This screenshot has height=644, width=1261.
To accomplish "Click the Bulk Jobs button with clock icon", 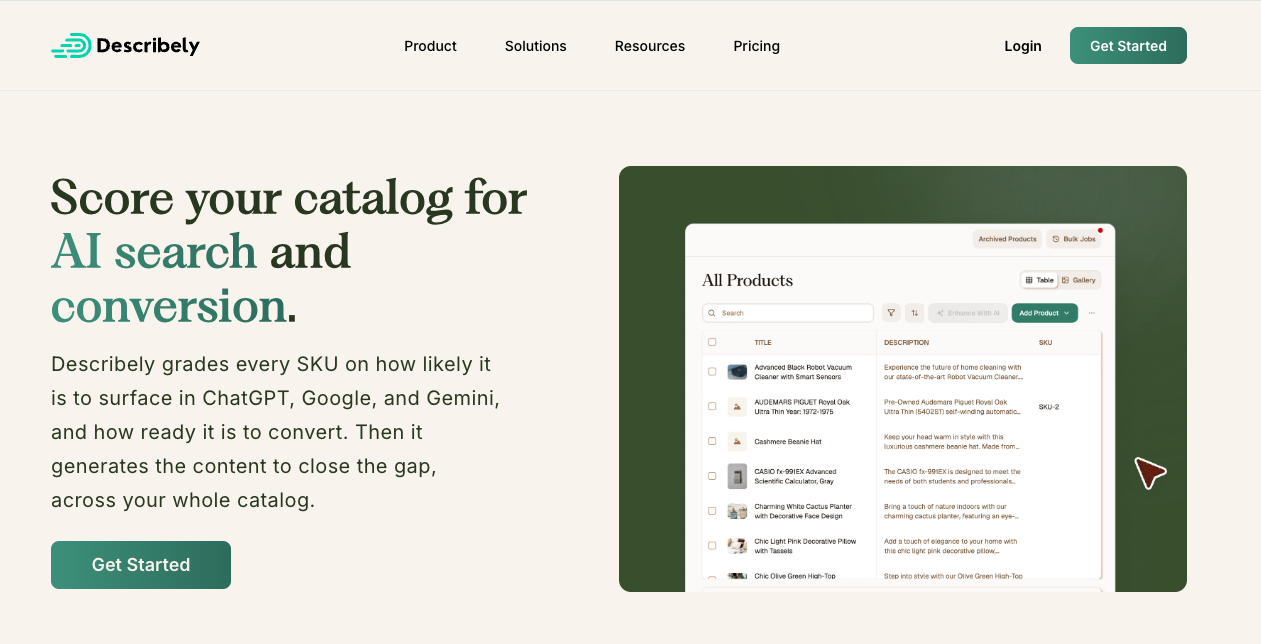I will (x=1074, y=239).
